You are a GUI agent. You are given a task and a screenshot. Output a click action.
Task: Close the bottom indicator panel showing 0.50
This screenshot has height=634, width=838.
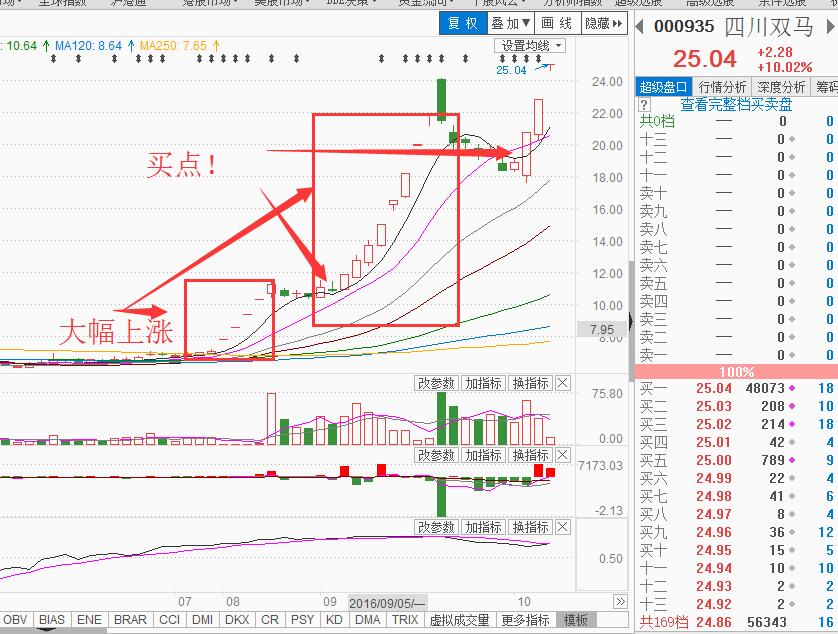click(x=563, y=527)
